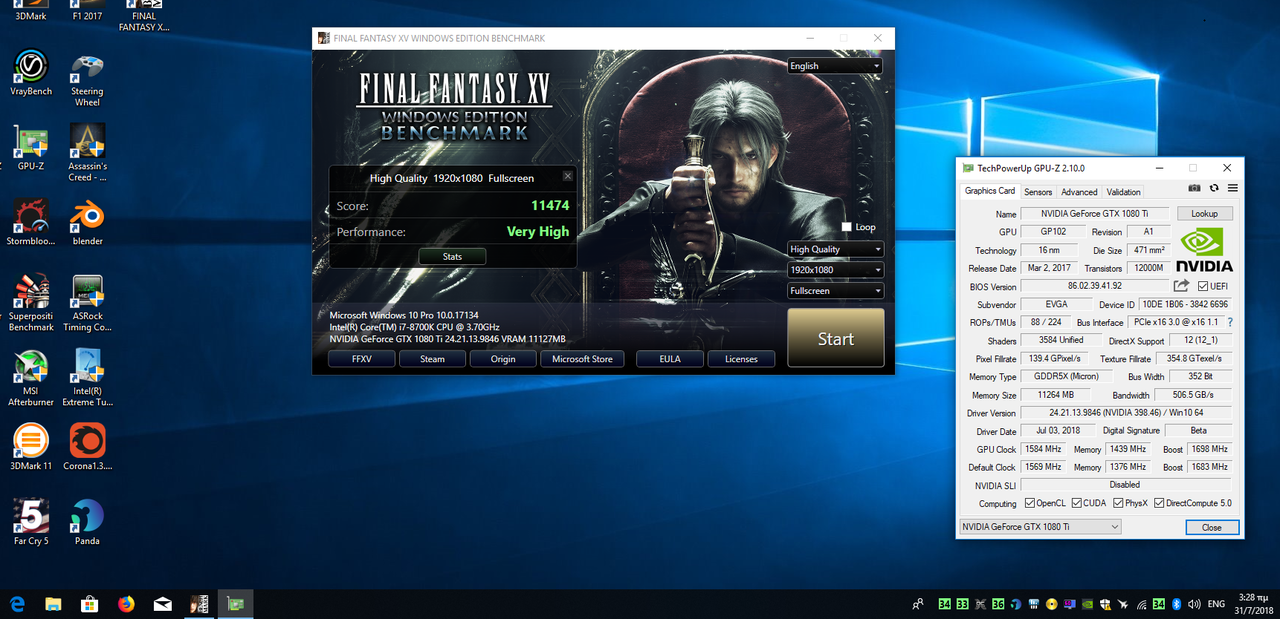The image size is (1280, 619).
Task: Open the VrayBench desktop shortcut
Action: (x=31, y=73)
